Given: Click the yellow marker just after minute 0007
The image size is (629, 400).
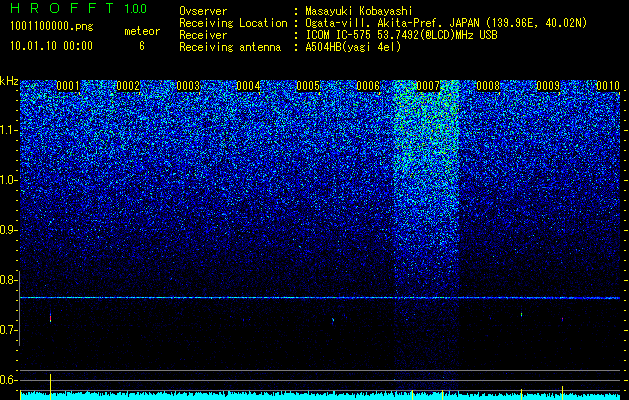Looking at the screenshot, I should 442,395.
